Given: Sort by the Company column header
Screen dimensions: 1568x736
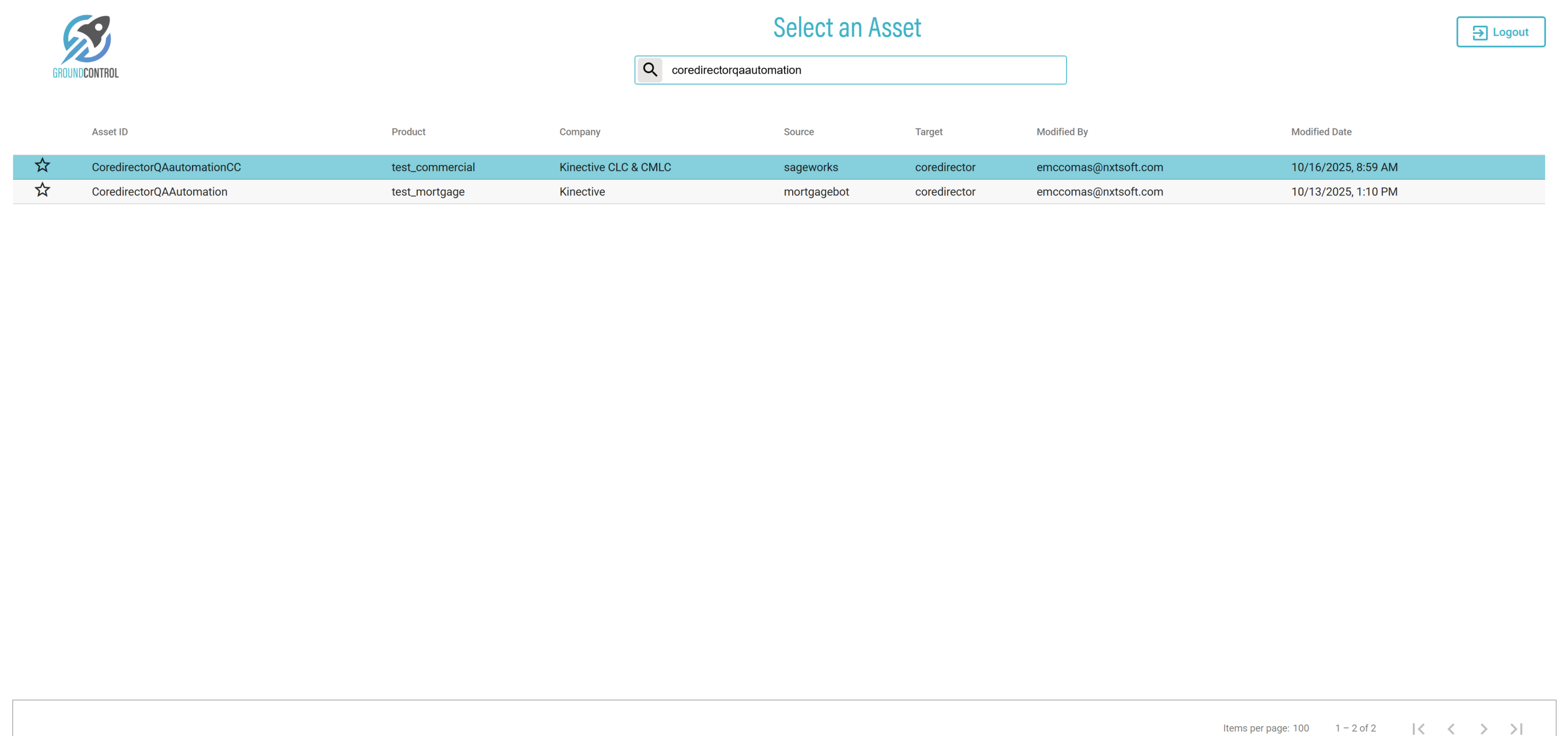Looking at the screenshot, I should 579,131.
